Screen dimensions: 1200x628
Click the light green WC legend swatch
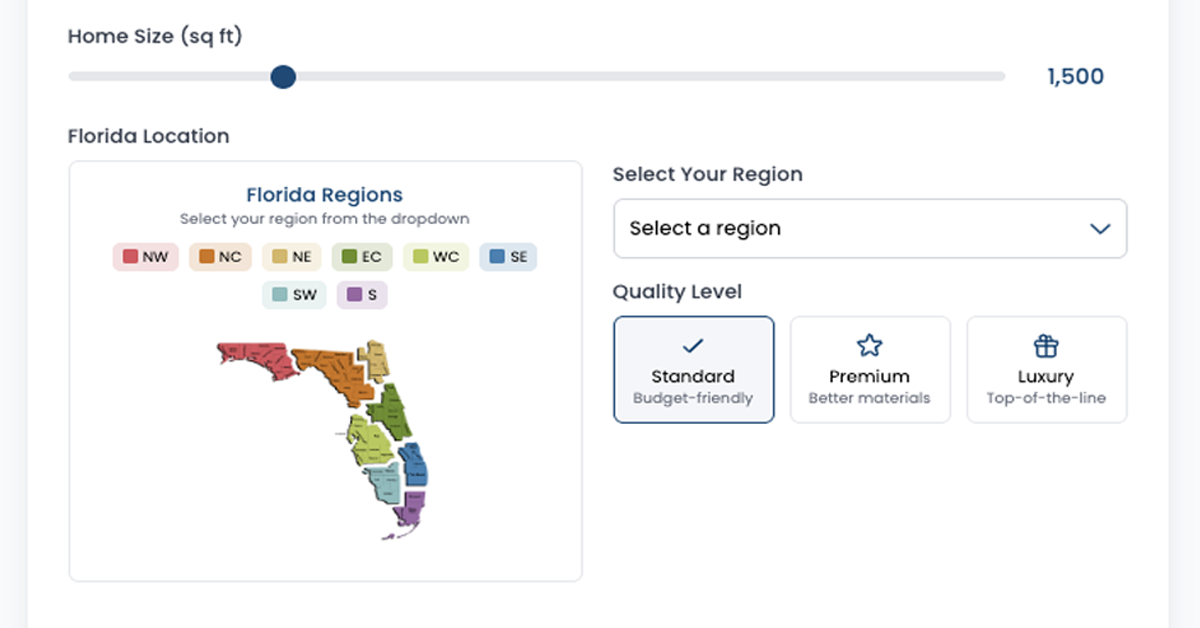(x=420, y=257)
